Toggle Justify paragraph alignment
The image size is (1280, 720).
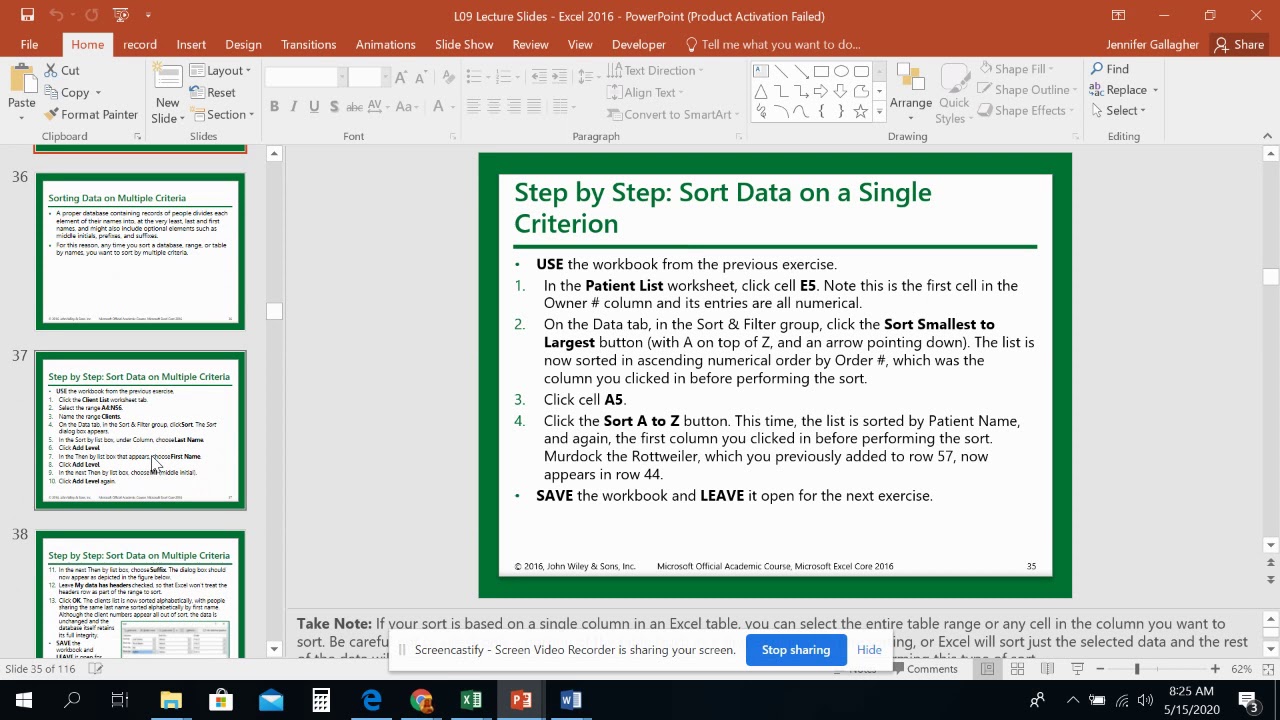coord(533,107)
